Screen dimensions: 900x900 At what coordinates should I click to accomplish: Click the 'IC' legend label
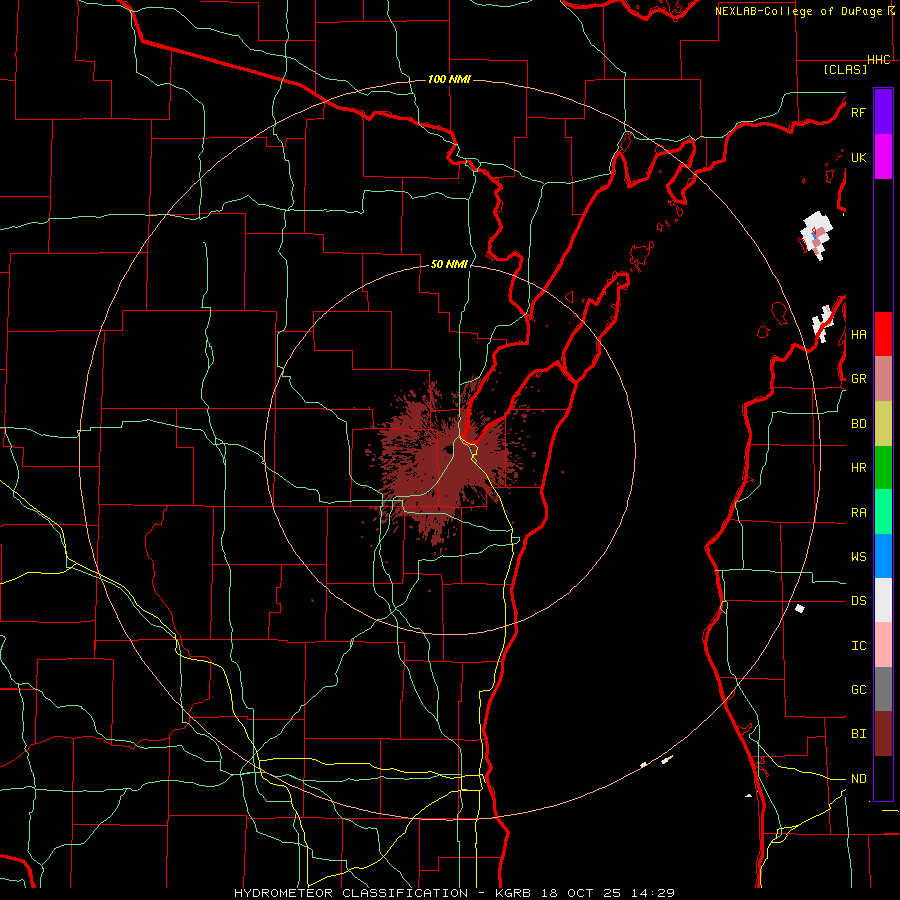(858, 646)
